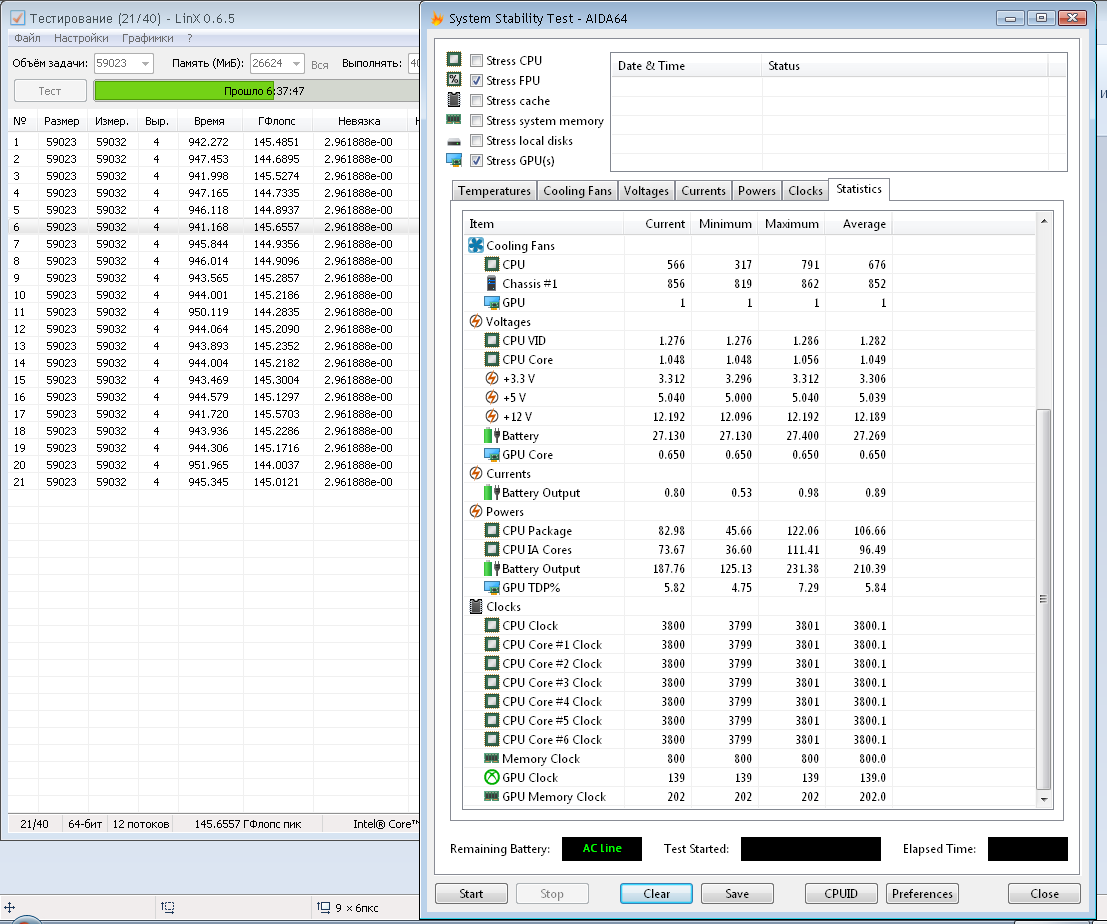Open the ? help menu in LinX
The image size is (1107, 924).
pos(189,38)
